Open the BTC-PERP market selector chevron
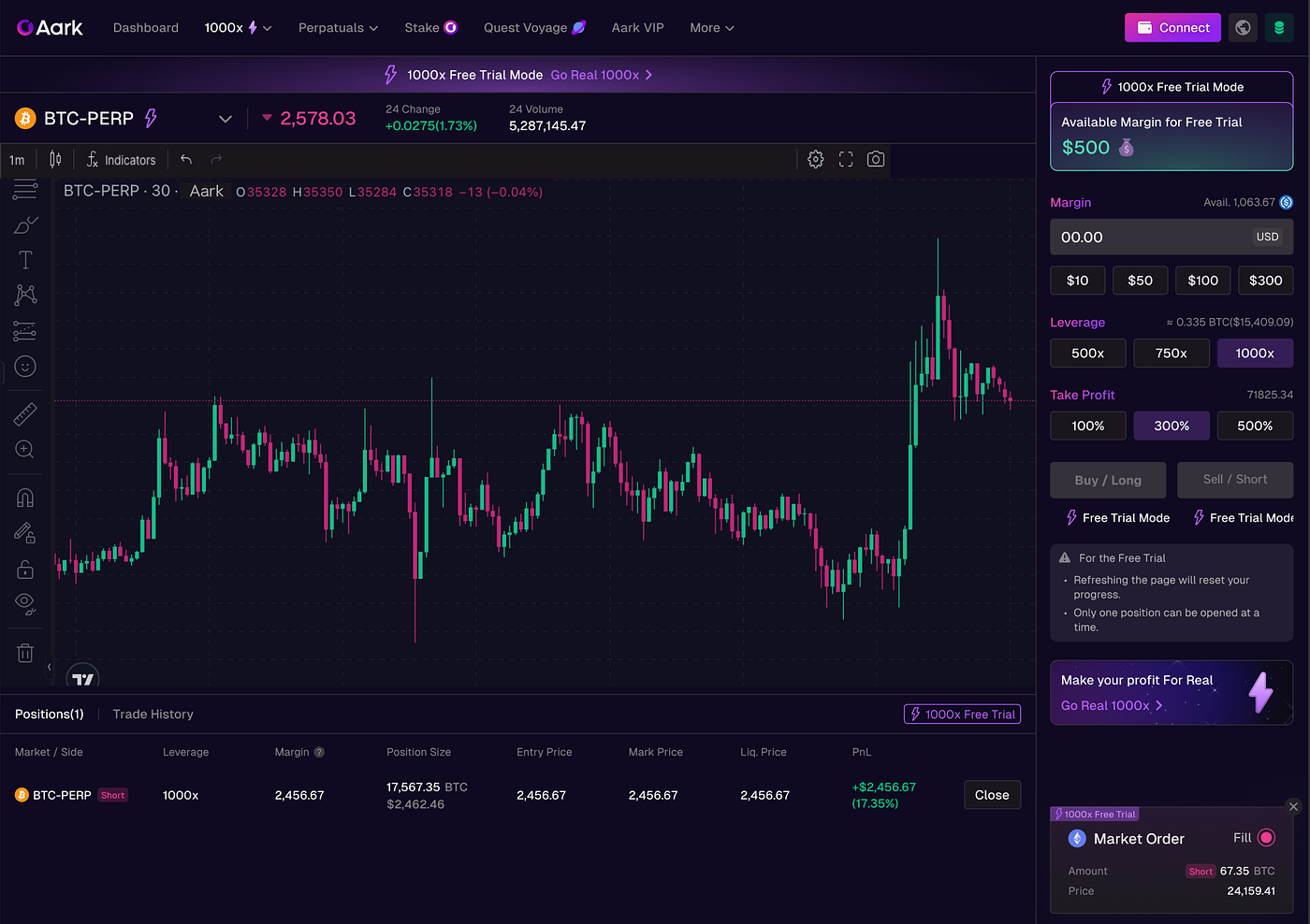This screenshot has width=1310, height=924. point(225,119)
